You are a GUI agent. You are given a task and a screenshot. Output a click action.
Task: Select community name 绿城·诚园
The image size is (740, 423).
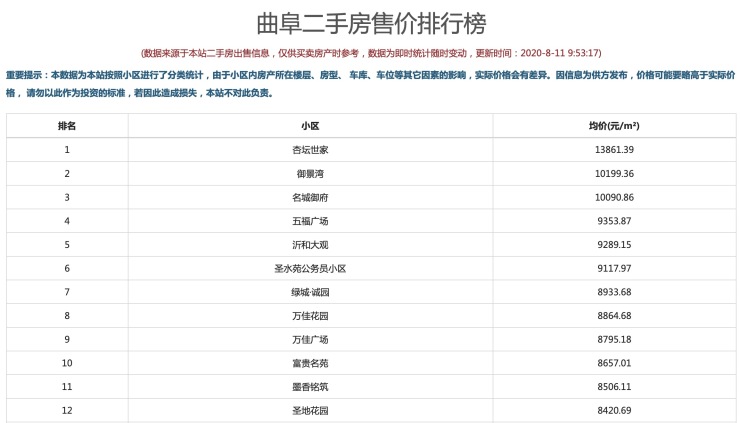click(x=310, y=292)
